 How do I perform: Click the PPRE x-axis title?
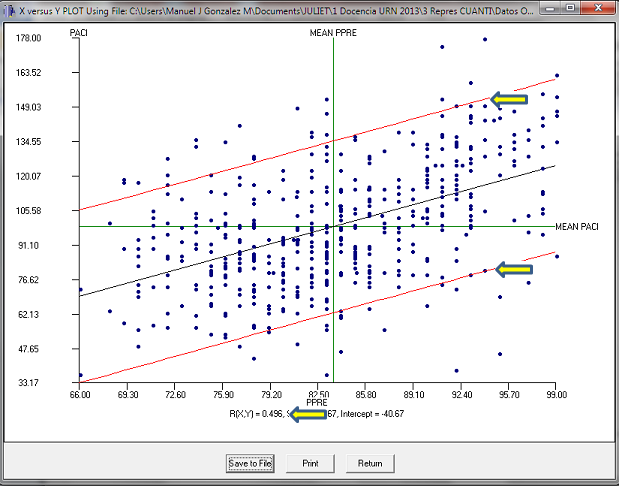tap(331, 403)
